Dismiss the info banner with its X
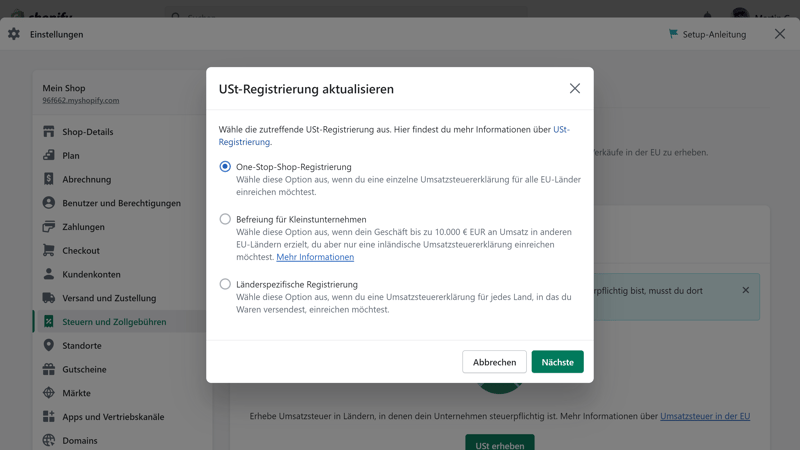Screen dimensions: 800x450 [x=745, y=291]
